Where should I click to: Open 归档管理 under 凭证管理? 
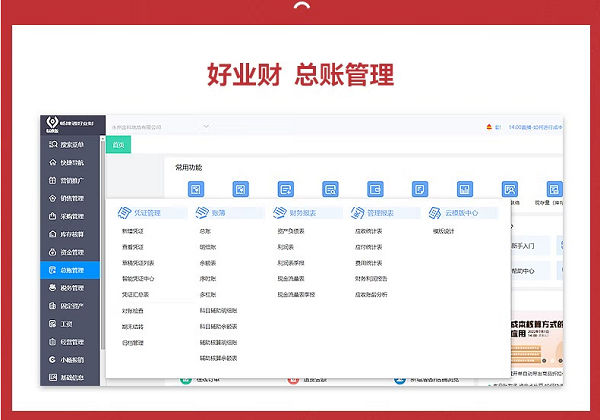point(133,343)
